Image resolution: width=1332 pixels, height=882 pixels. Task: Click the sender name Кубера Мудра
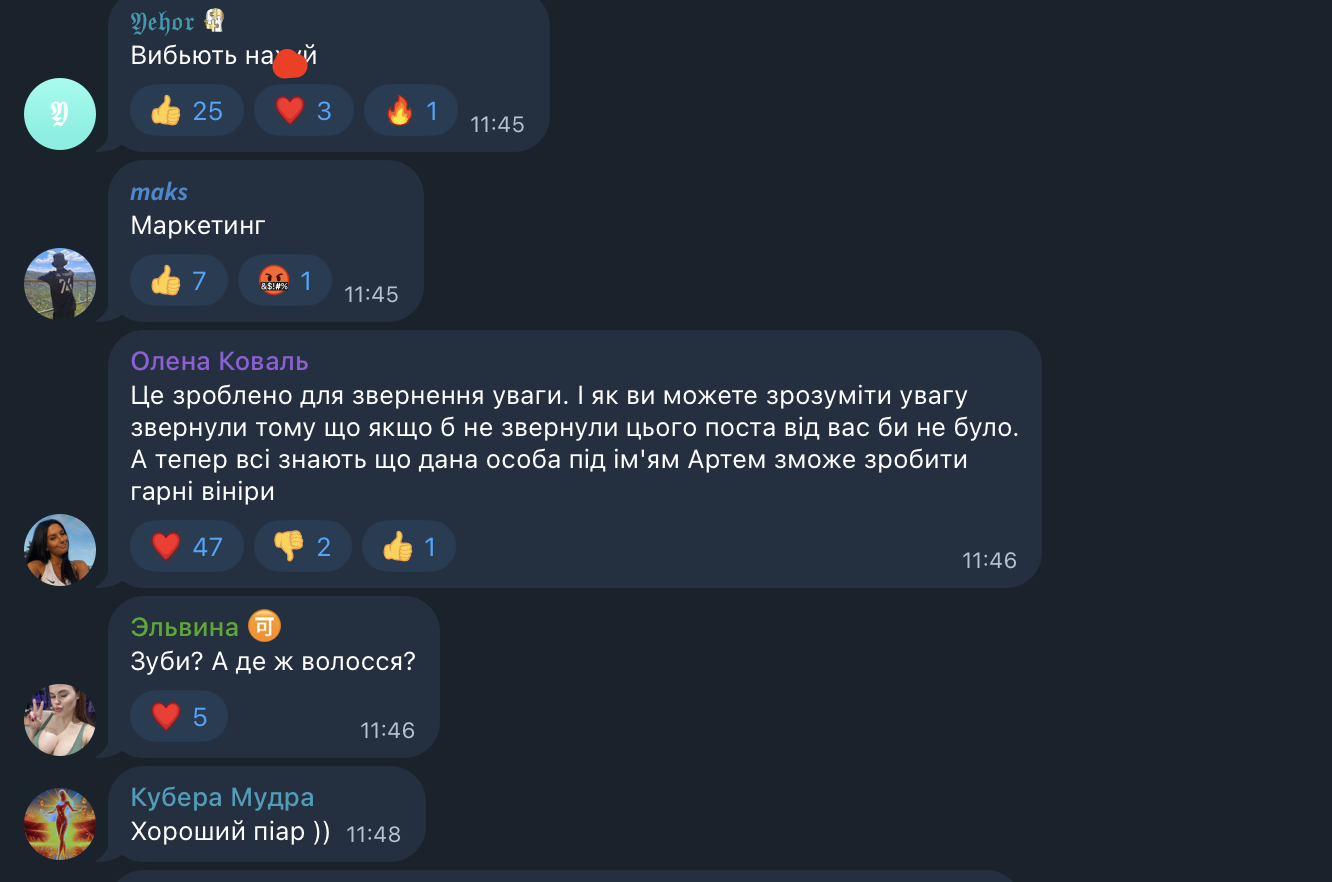point(222,797)
